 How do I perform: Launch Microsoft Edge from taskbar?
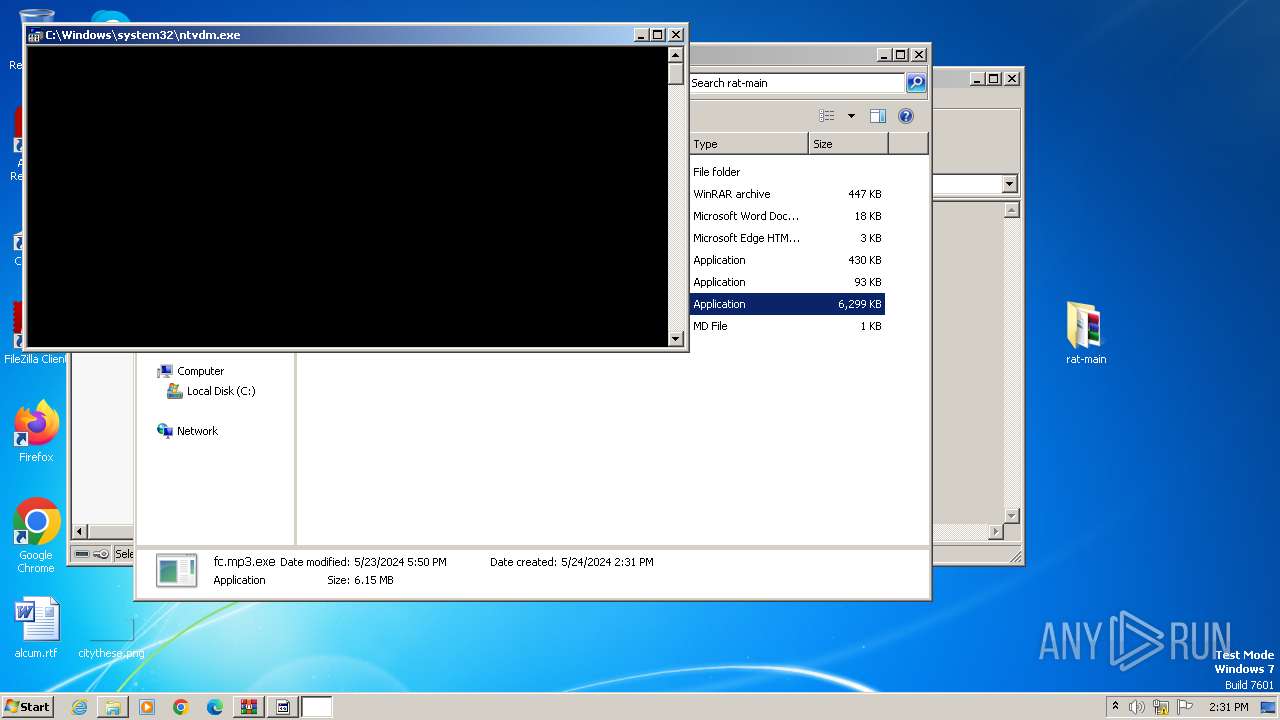[215, 707]
